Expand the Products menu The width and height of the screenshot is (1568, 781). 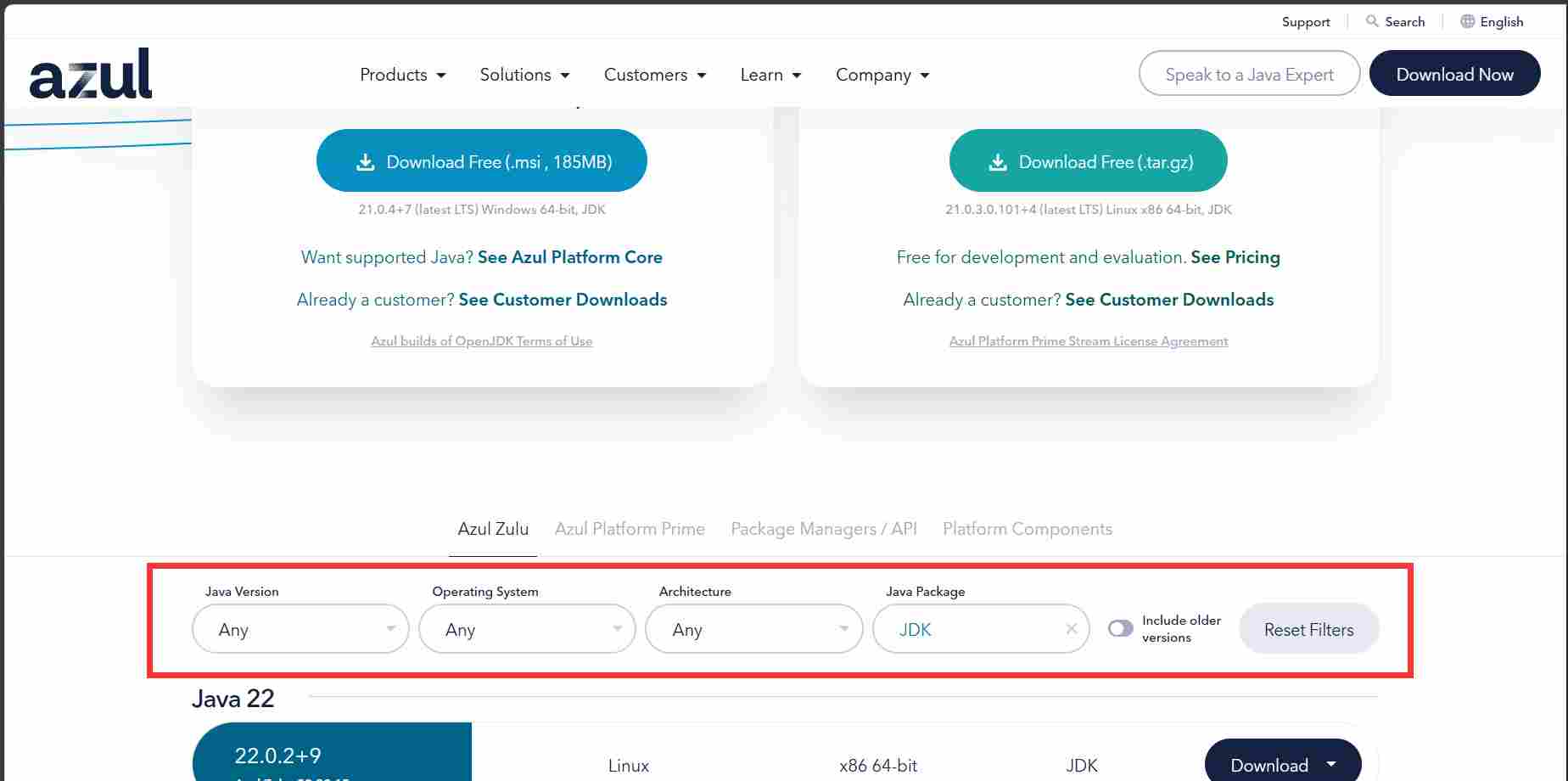click(x=403, y=75)
